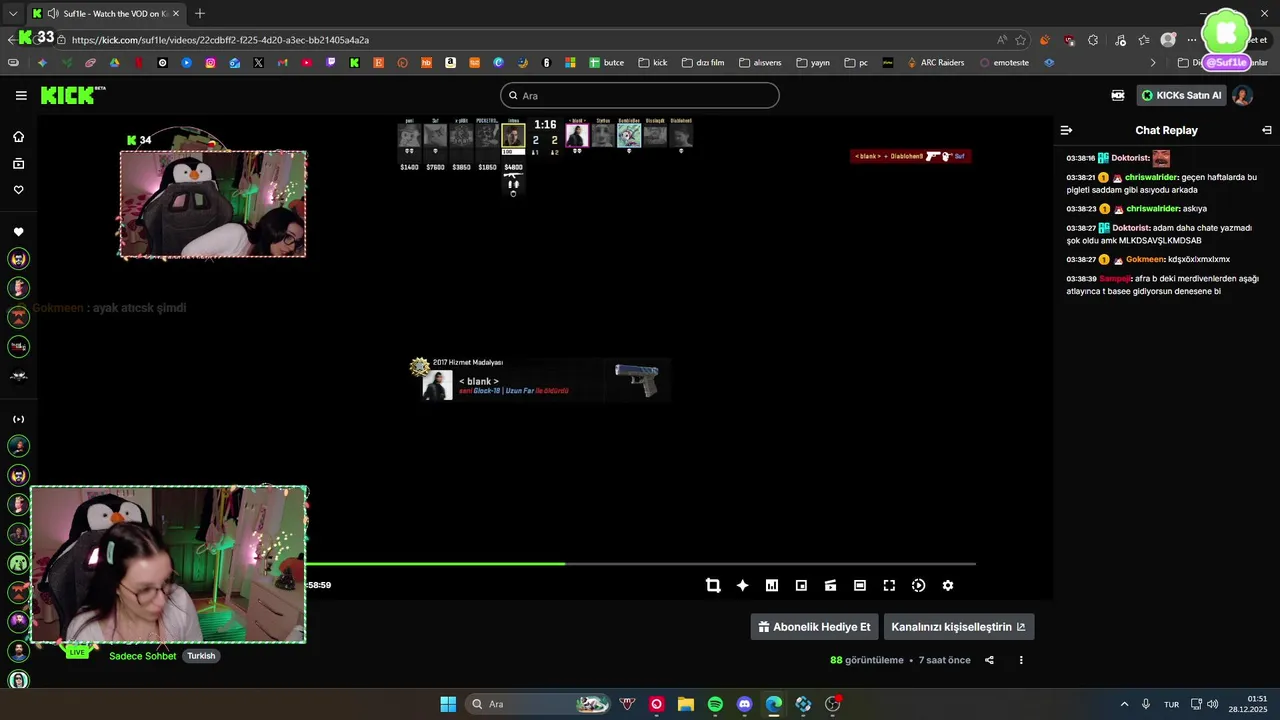Click the sidebar live-streams broadcast icon

18,419
